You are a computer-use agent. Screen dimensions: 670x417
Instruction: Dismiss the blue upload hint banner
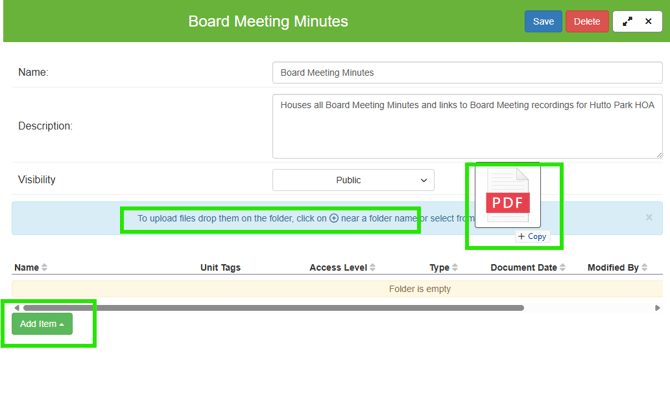point(649,217)
